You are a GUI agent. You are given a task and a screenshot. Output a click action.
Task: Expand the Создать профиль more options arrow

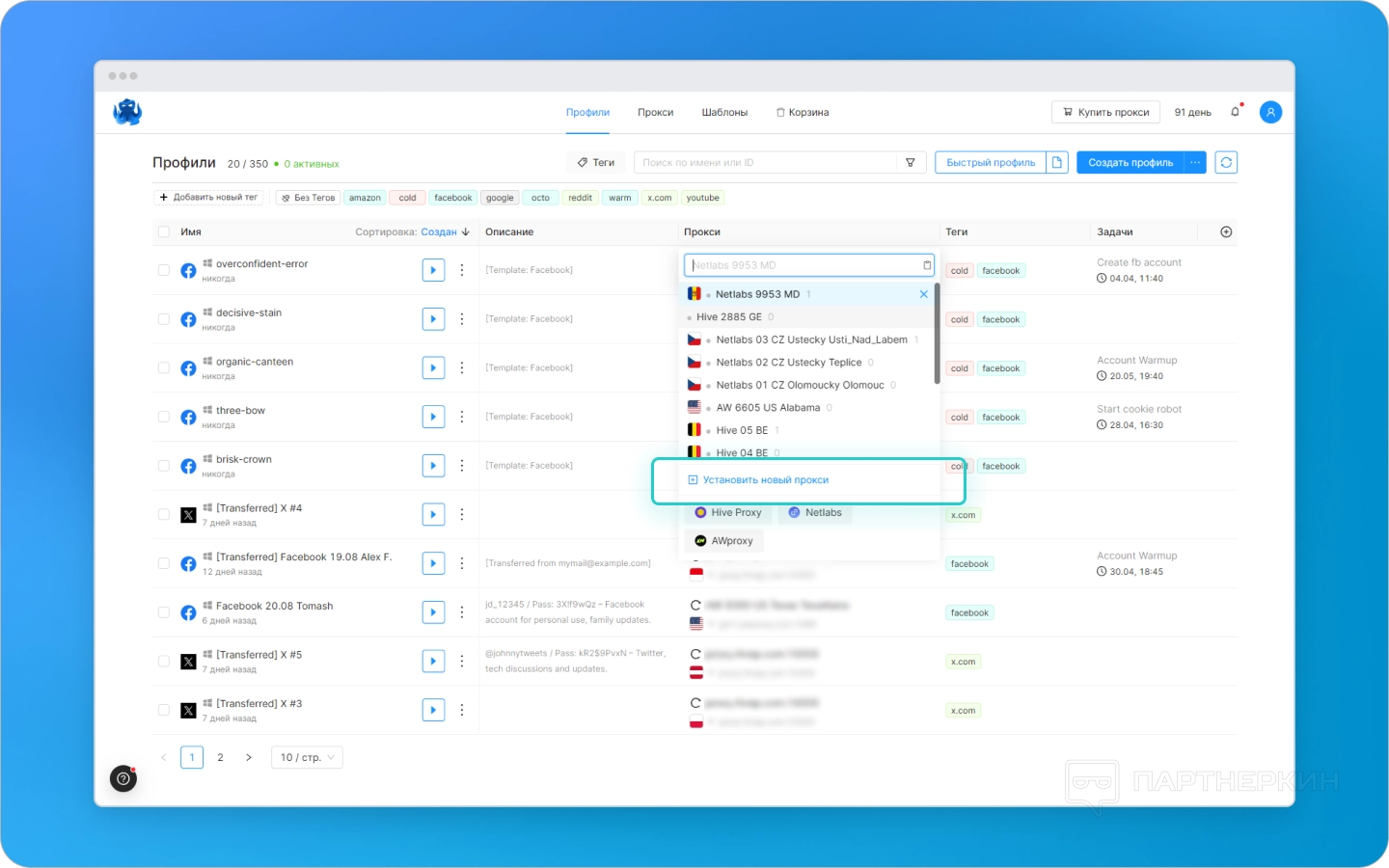pos(1195,162)
